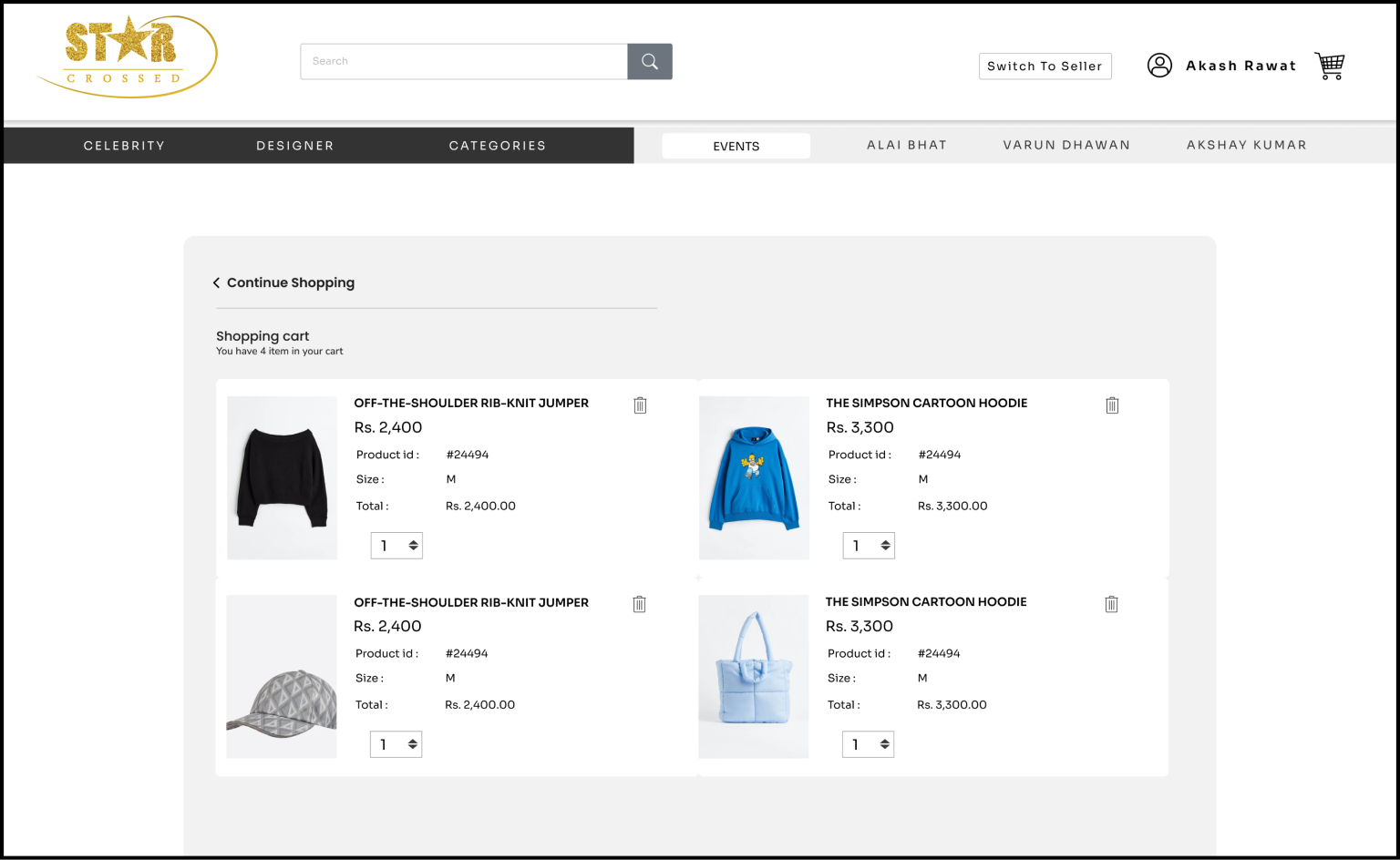This screenshot has width=1400, height=860.
Task: Open the shopping cart icon in header
Action: (1330, 66)
